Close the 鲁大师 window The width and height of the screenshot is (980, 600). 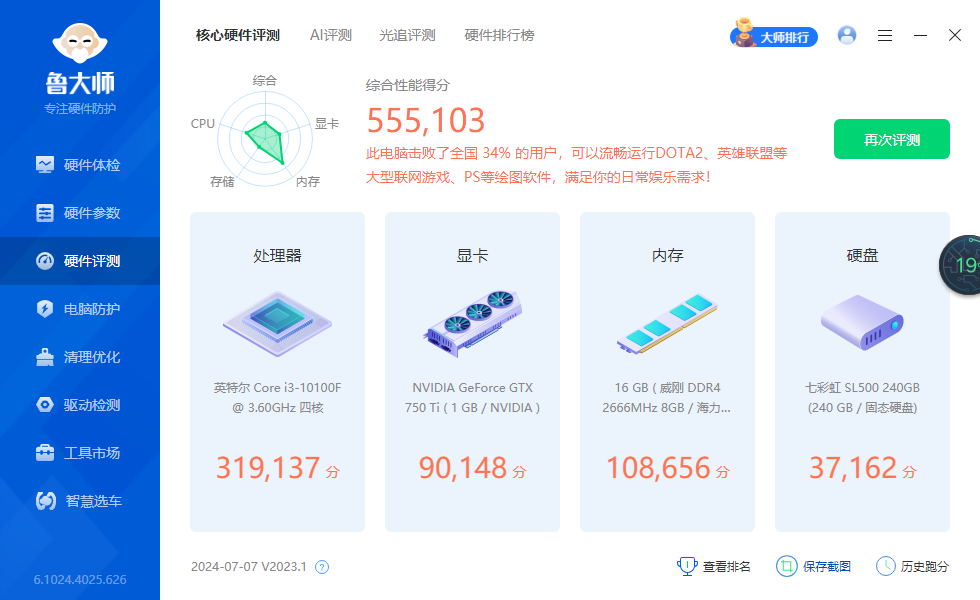[x=954, y=35]
